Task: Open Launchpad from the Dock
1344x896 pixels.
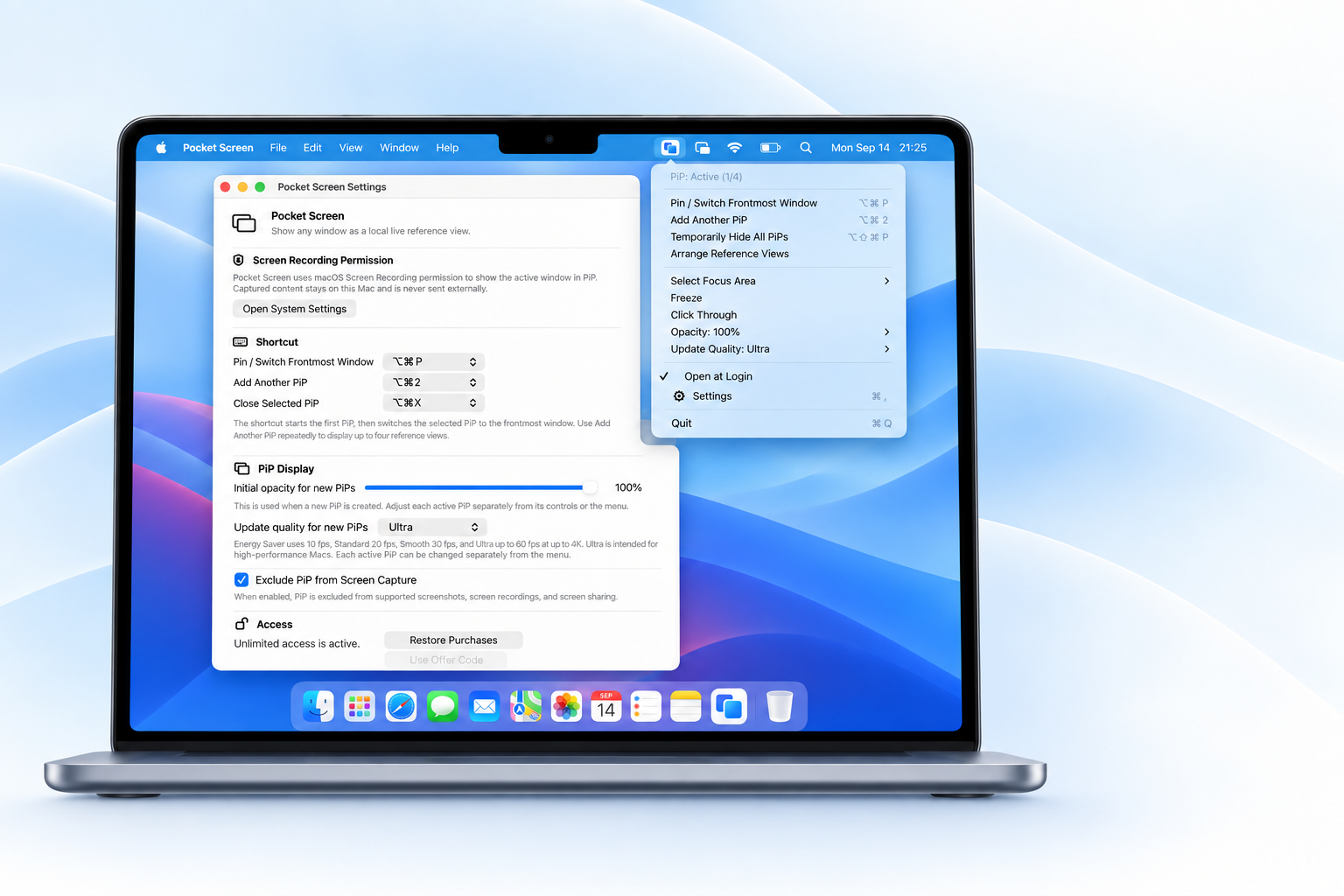Action: click(360, 706)
